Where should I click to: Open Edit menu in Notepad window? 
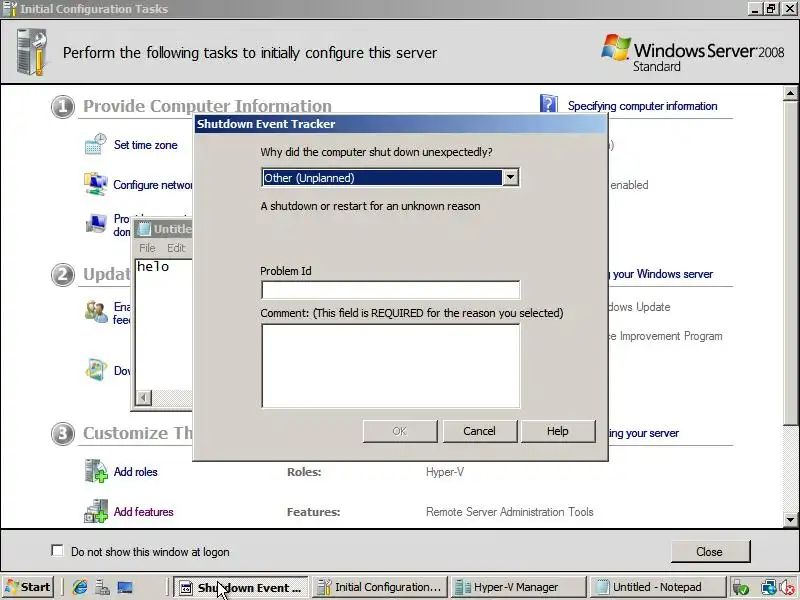(176, 248)
